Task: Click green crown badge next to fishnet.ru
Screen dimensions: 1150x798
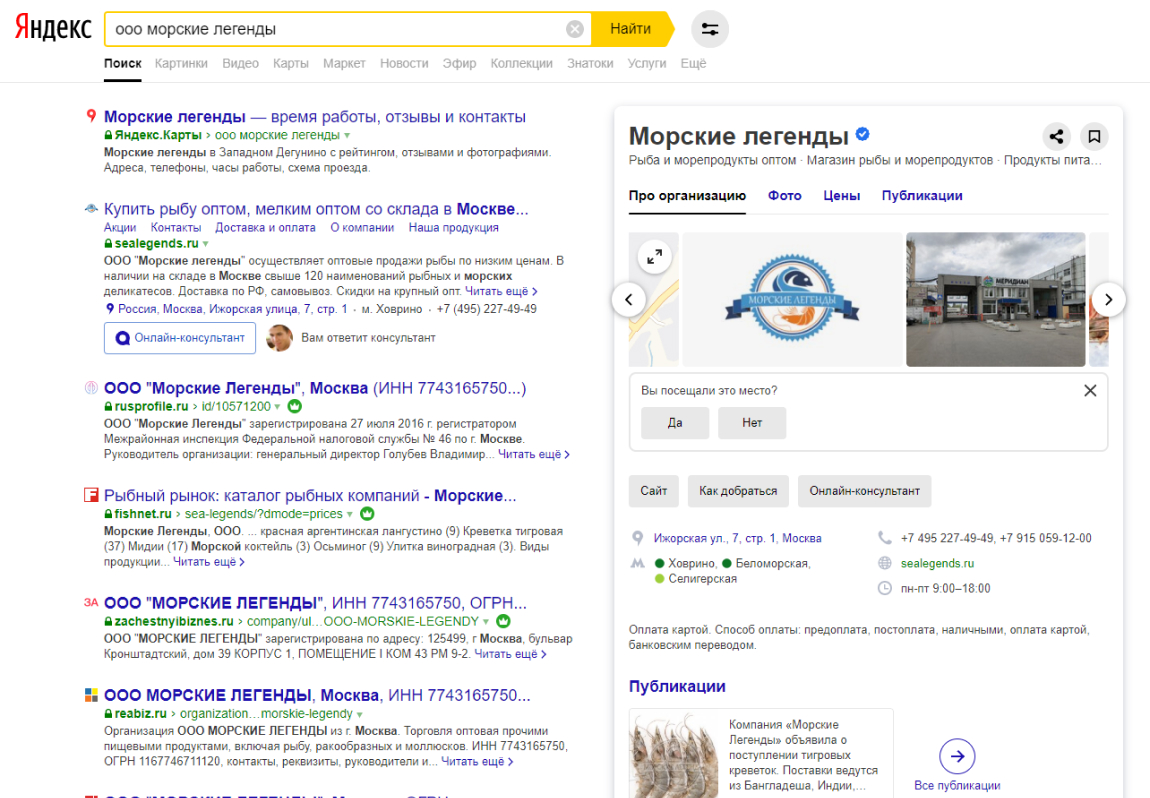Action: 367,514
